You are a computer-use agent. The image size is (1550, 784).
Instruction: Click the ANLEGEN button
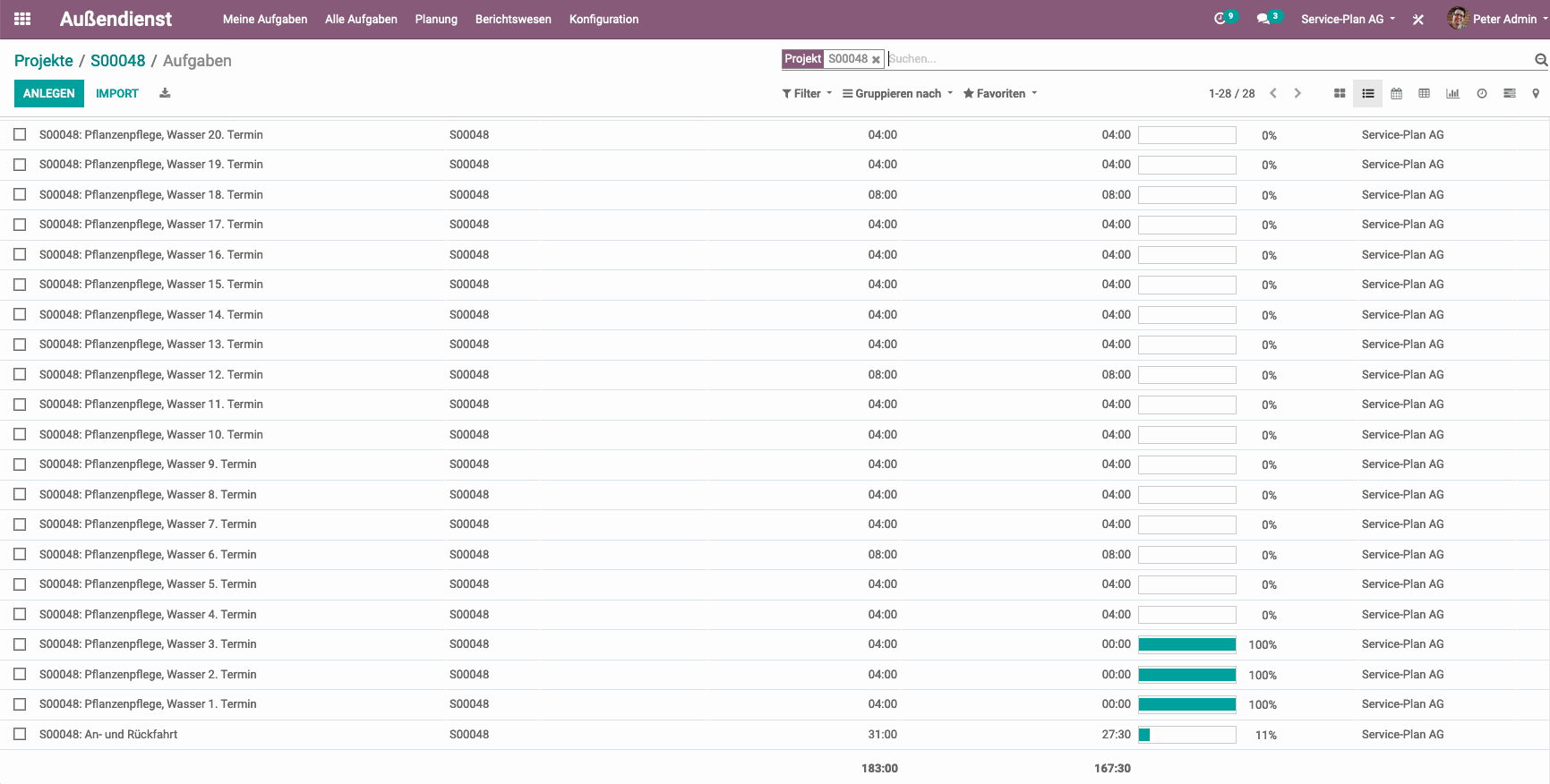(49, 93)
